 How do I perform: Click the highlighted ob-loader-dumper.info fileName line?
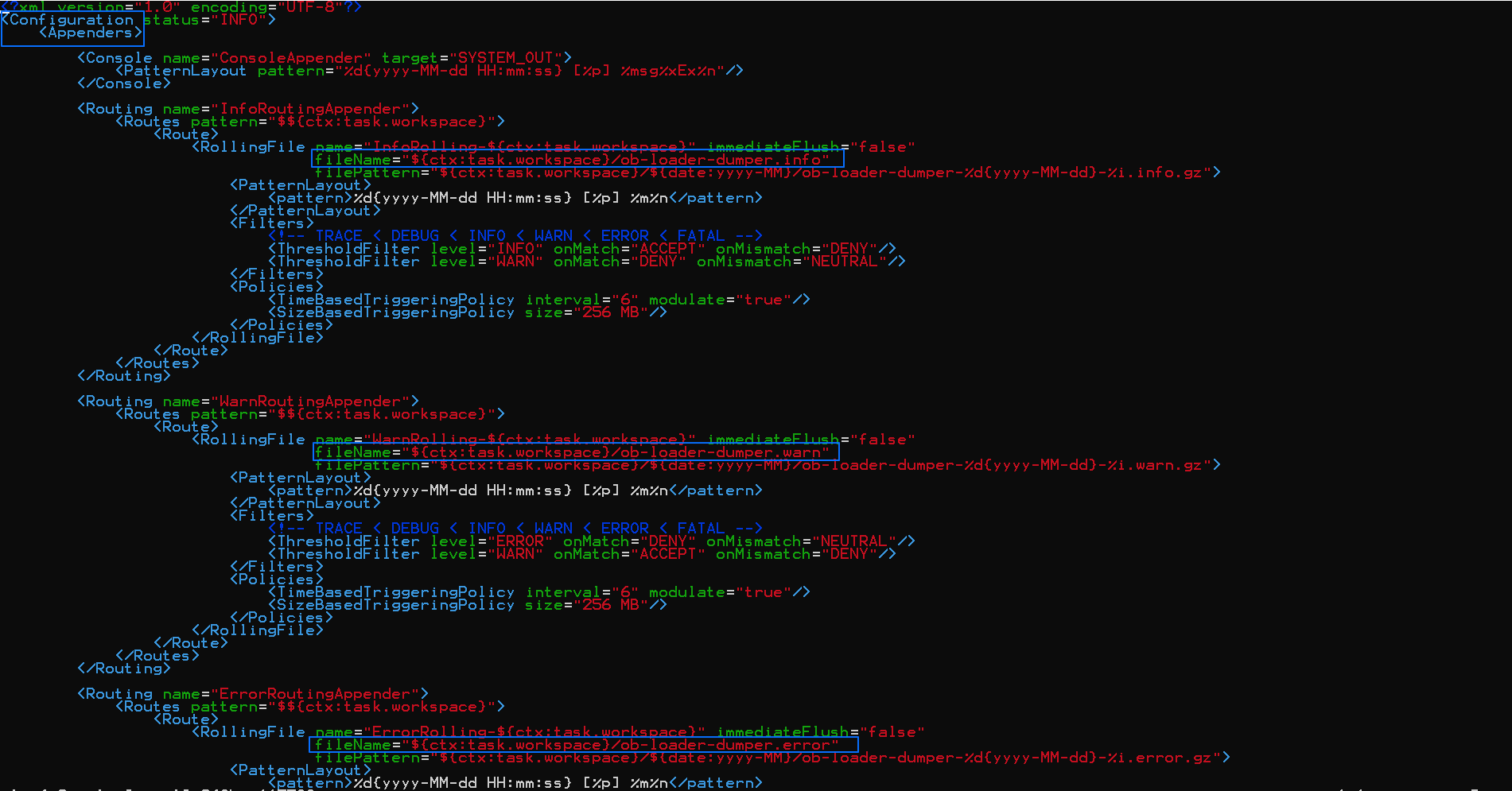pyautogui.click(x=577, y=160)
